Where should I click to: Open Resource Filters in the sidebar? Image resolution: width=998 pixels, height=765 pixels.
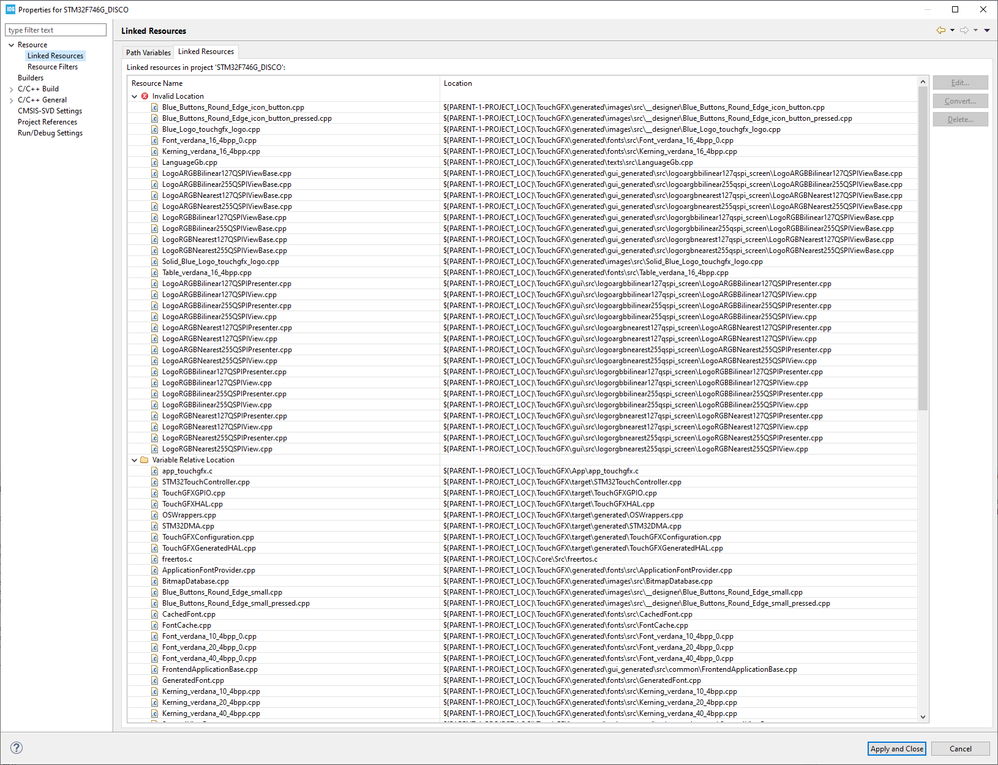click(53, 67)
